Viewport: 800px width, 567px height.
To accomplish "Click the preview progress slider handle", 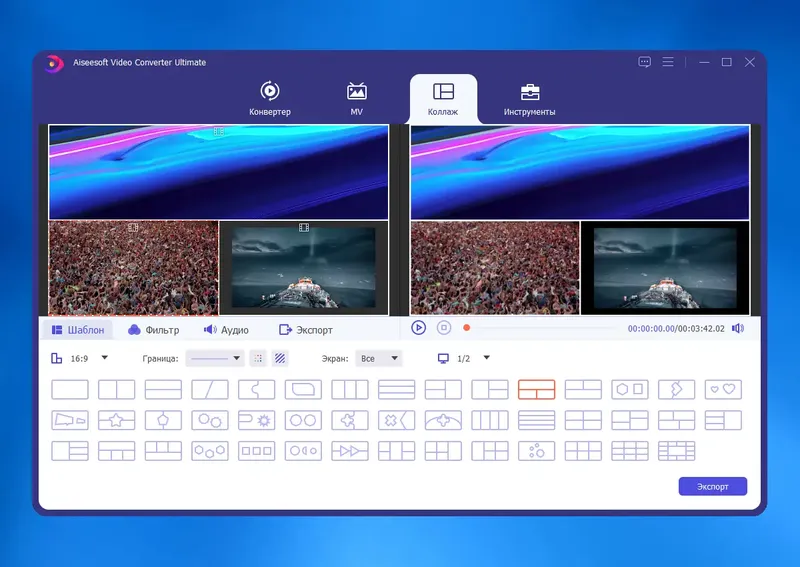I will pos(466,328).
